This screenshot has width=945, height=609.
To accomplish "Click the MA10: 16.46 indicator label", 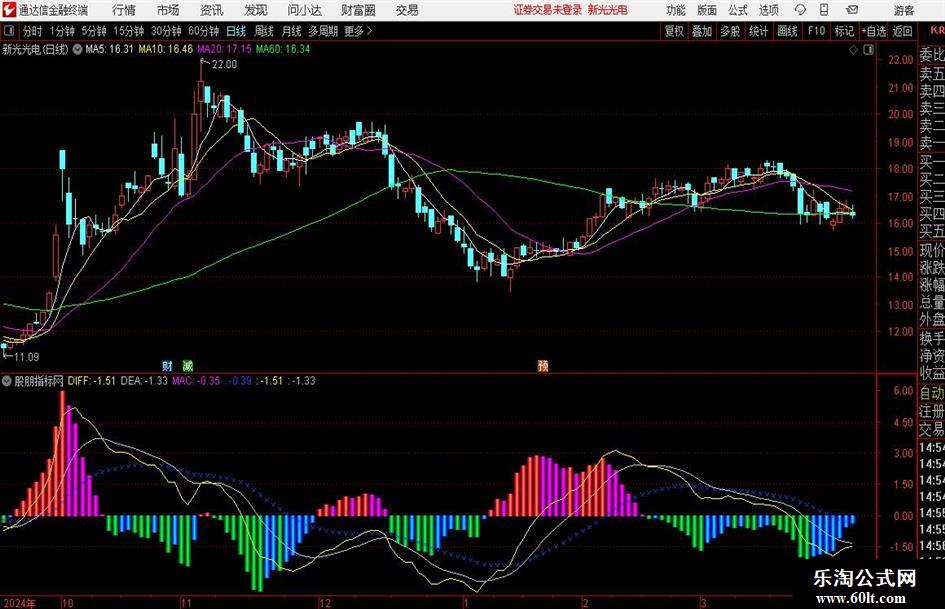I will pyautogui.click(x=166, y=49).
